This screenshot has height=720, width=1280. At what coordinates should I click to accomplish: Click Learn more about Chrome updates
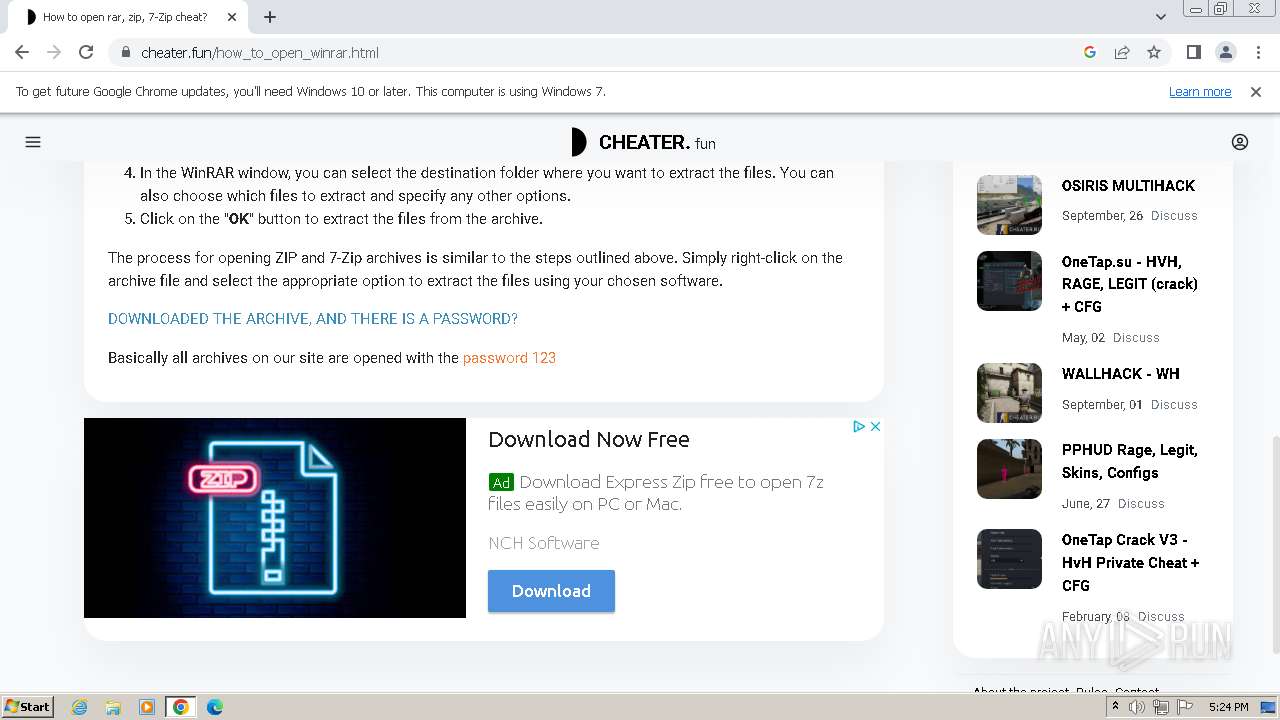tap(1200, 91)
